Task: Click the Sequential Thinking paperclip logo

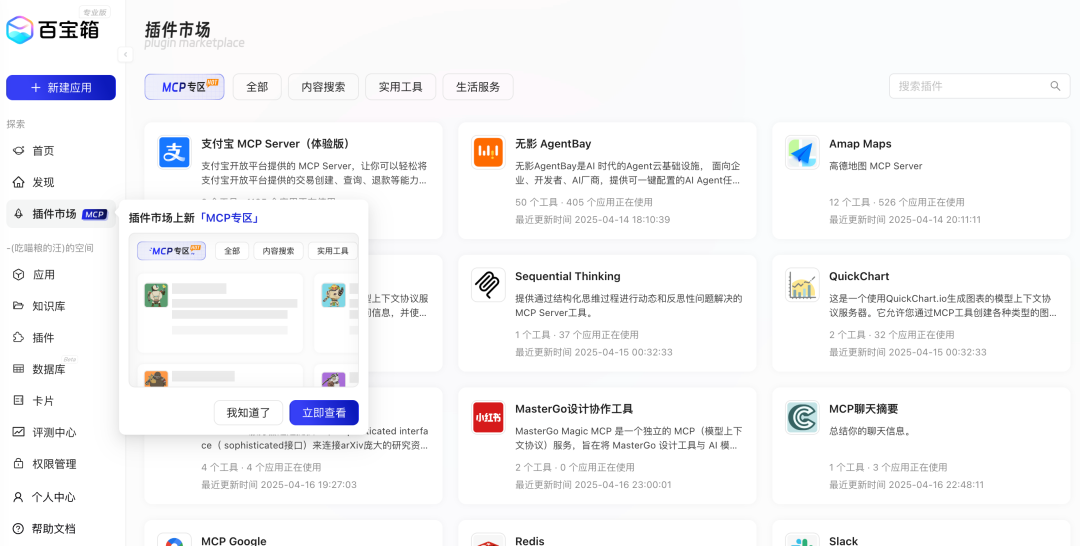Action: pos(488,284)
